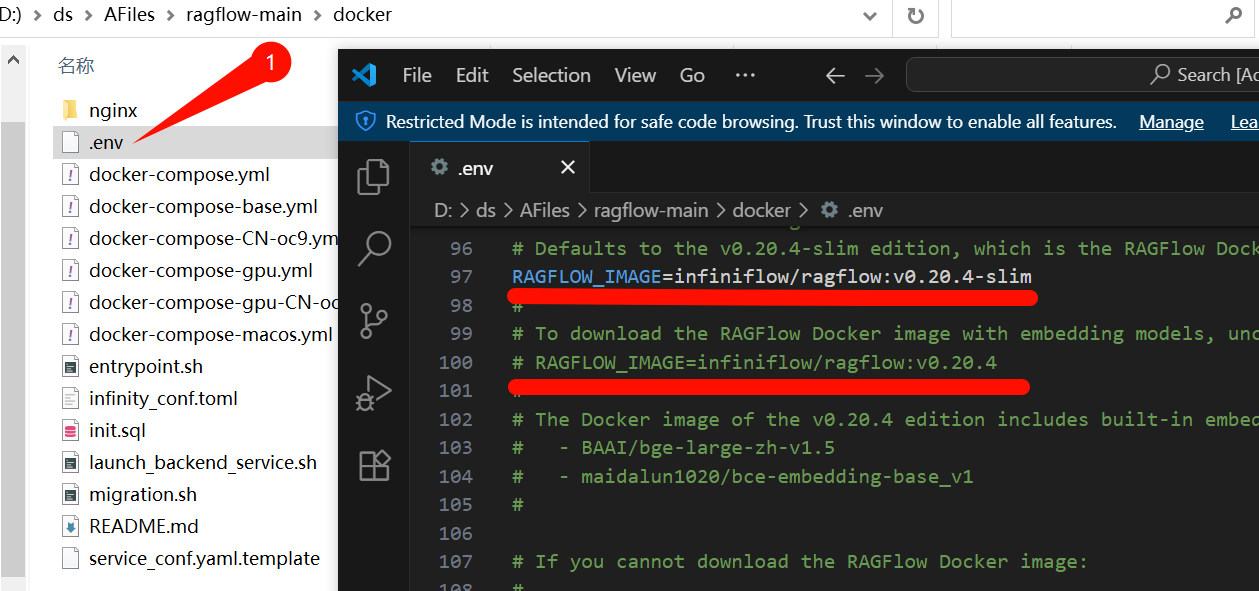Refresh the File Explorer folder view
The image size is (1259, 591).
(915, 16)
